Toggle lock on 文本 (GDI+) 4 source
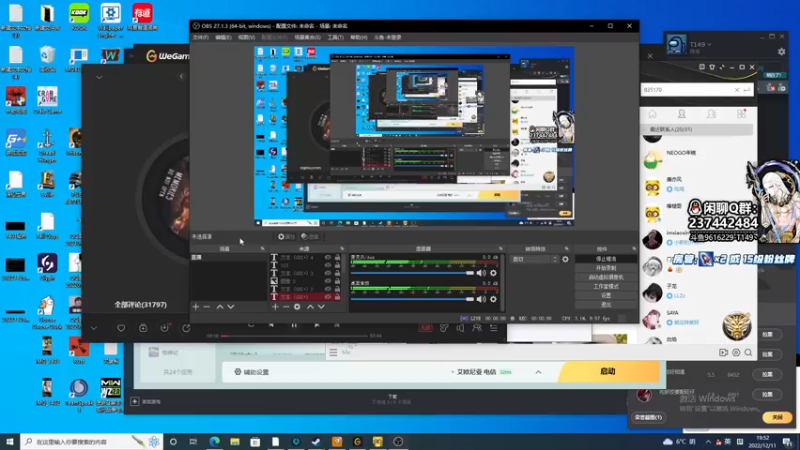 pos(337,258)
